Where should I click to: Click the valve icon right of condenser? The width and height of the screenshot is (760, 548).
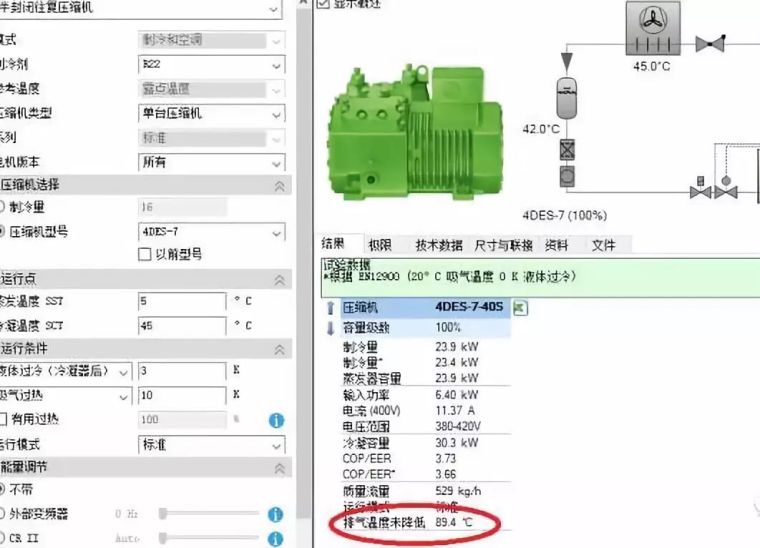[711, 43]
